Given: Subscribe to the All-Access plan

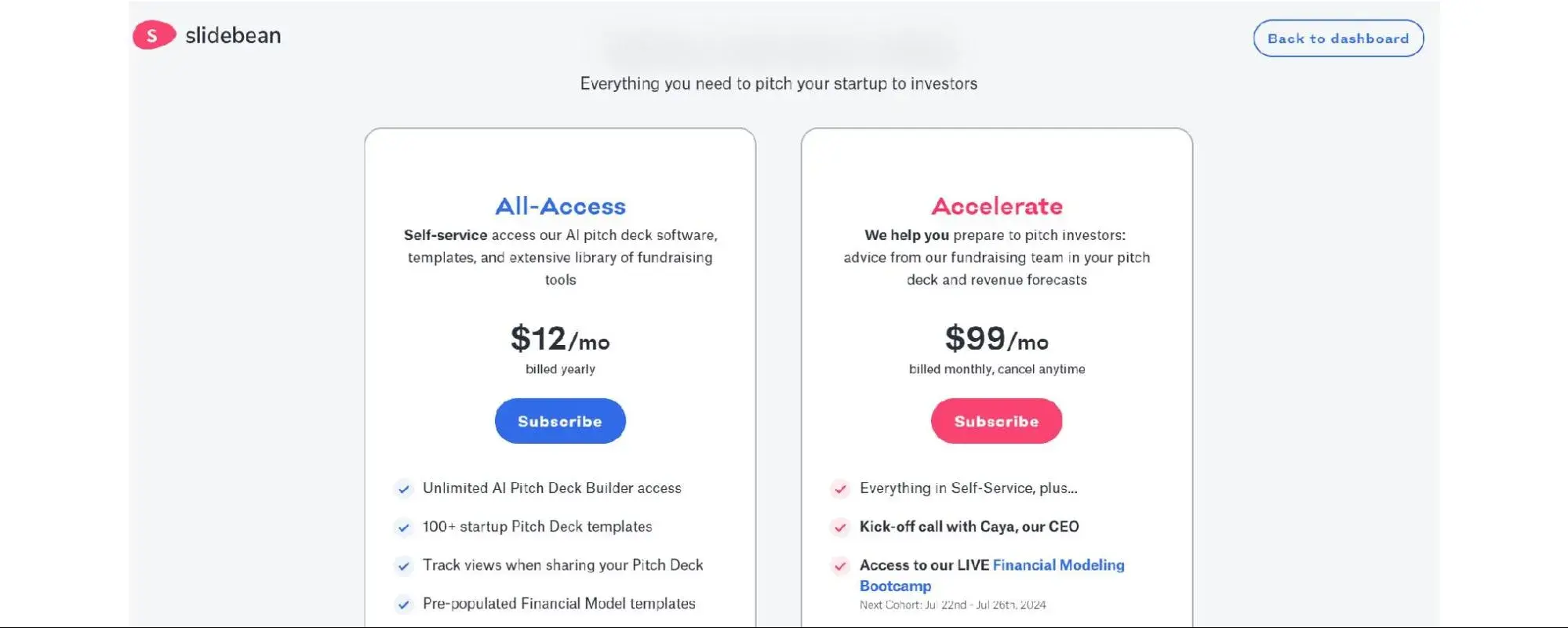Looking at the screenshot, I should coord(560,421).
